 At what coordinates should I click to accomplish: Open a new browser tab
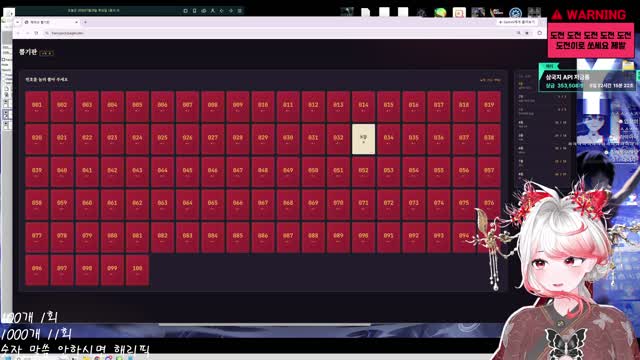pos(85,22)
